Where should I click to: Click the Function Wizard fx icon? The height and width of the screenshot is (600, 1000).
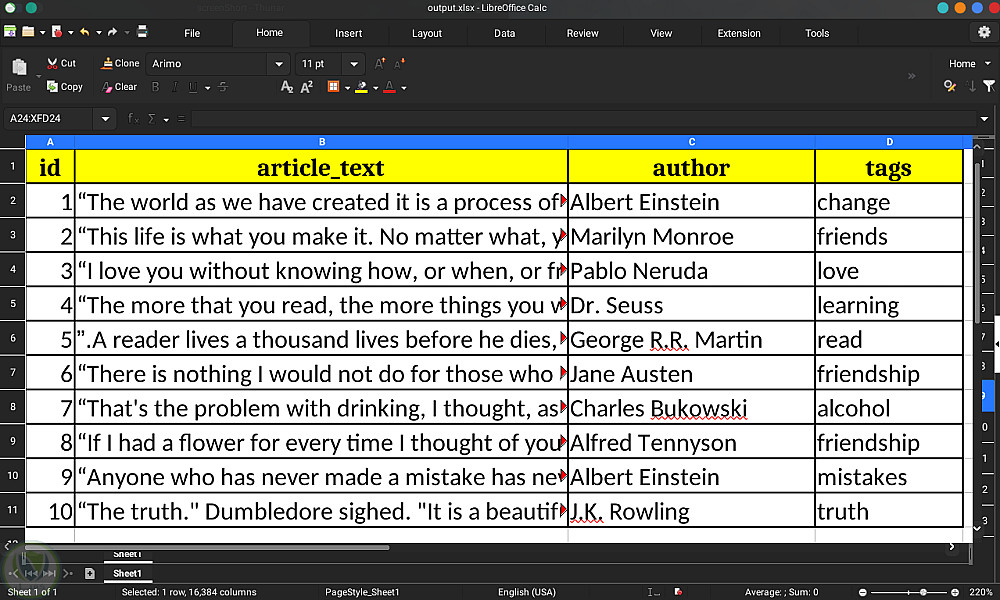[x=133, y=119]
